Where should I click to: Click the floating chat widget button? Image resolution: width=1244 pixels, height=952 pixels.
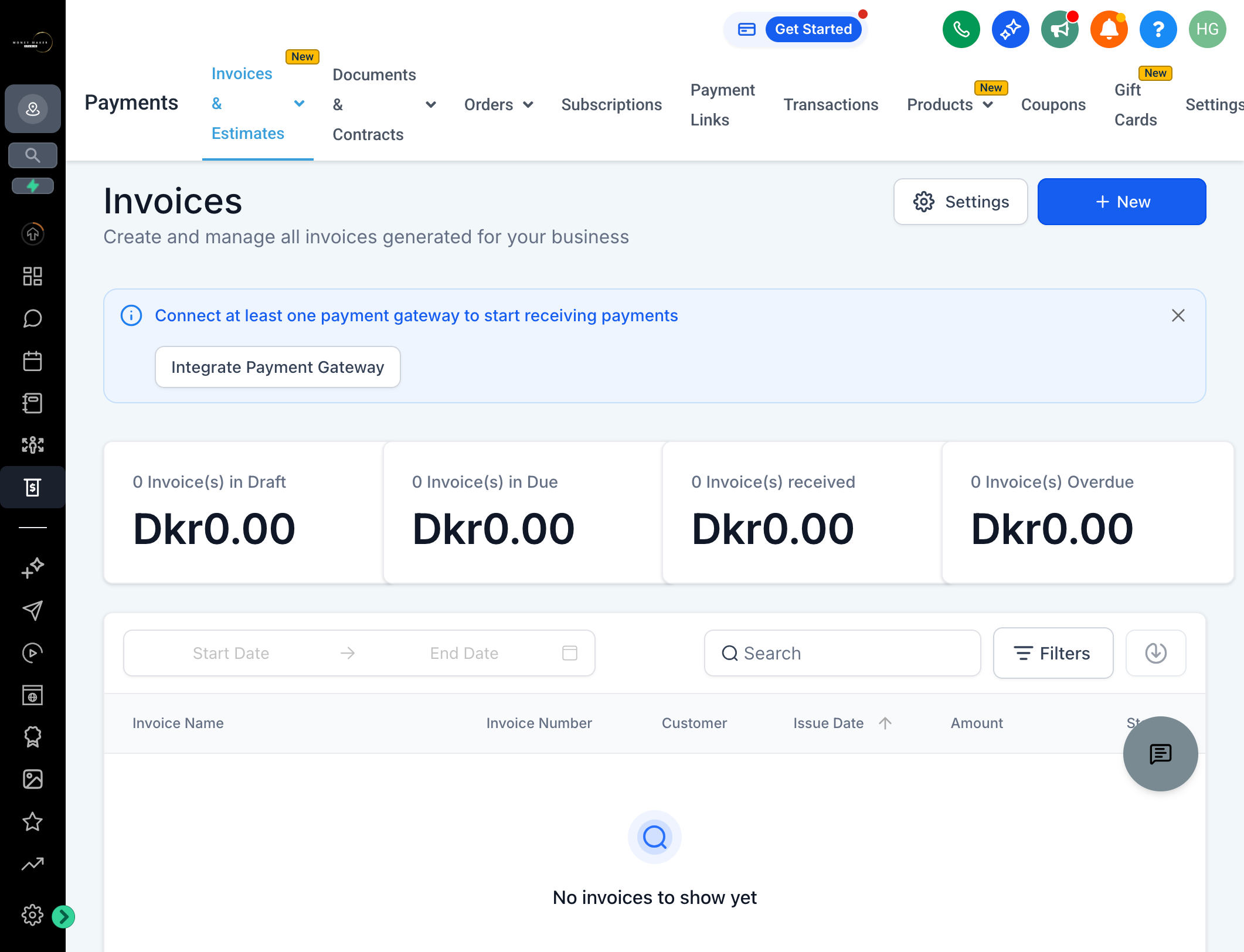[x=1160, y=754]
